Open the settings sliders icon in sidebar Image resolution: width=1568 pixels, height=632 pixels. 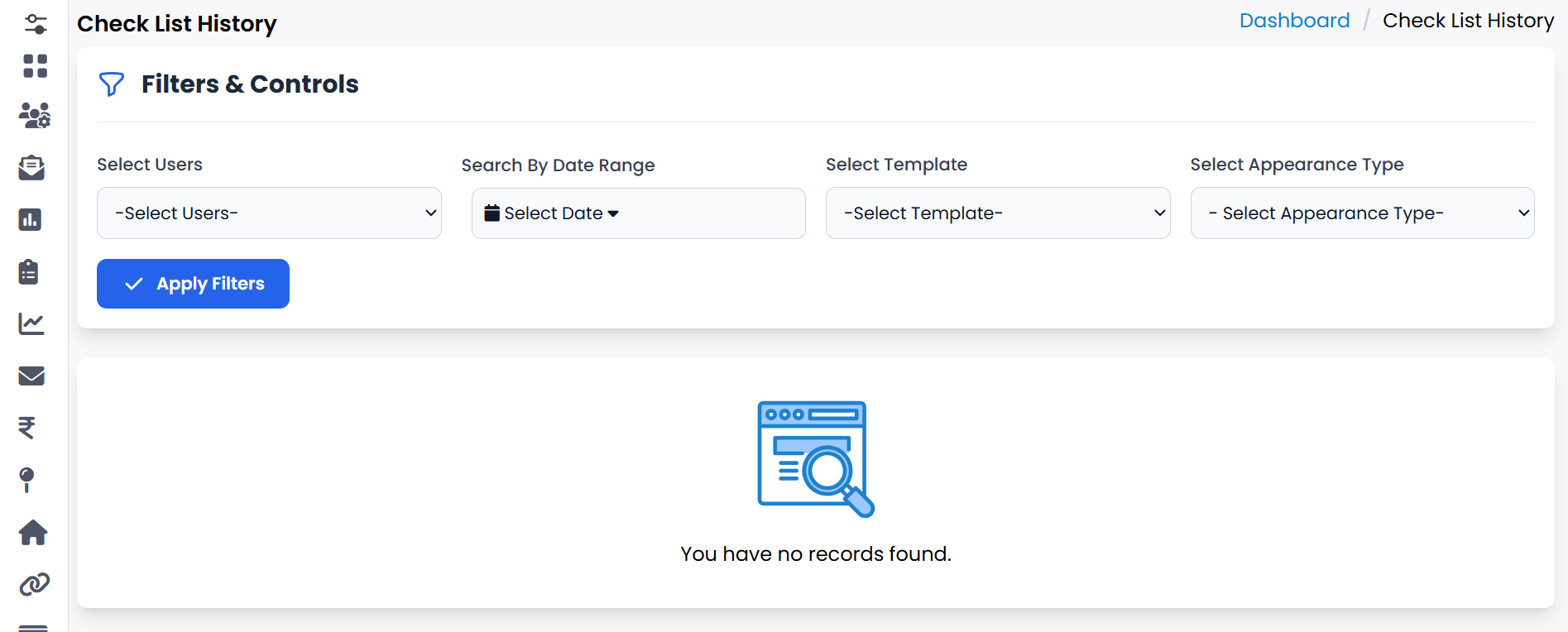click(35, 23)
